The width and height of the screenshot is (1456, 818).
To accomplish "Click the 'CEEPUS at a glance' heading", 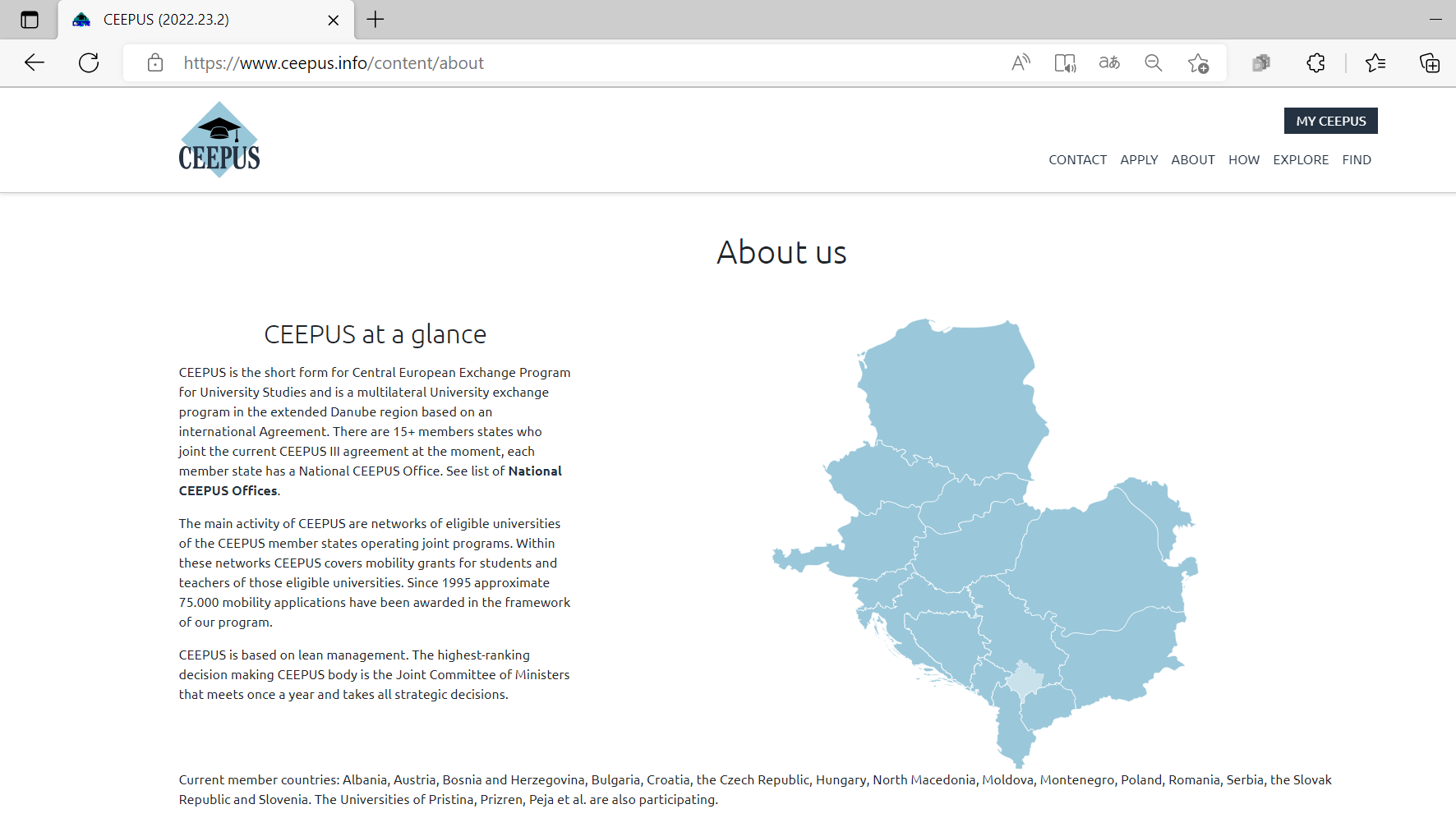I will [x=375, y=334].
